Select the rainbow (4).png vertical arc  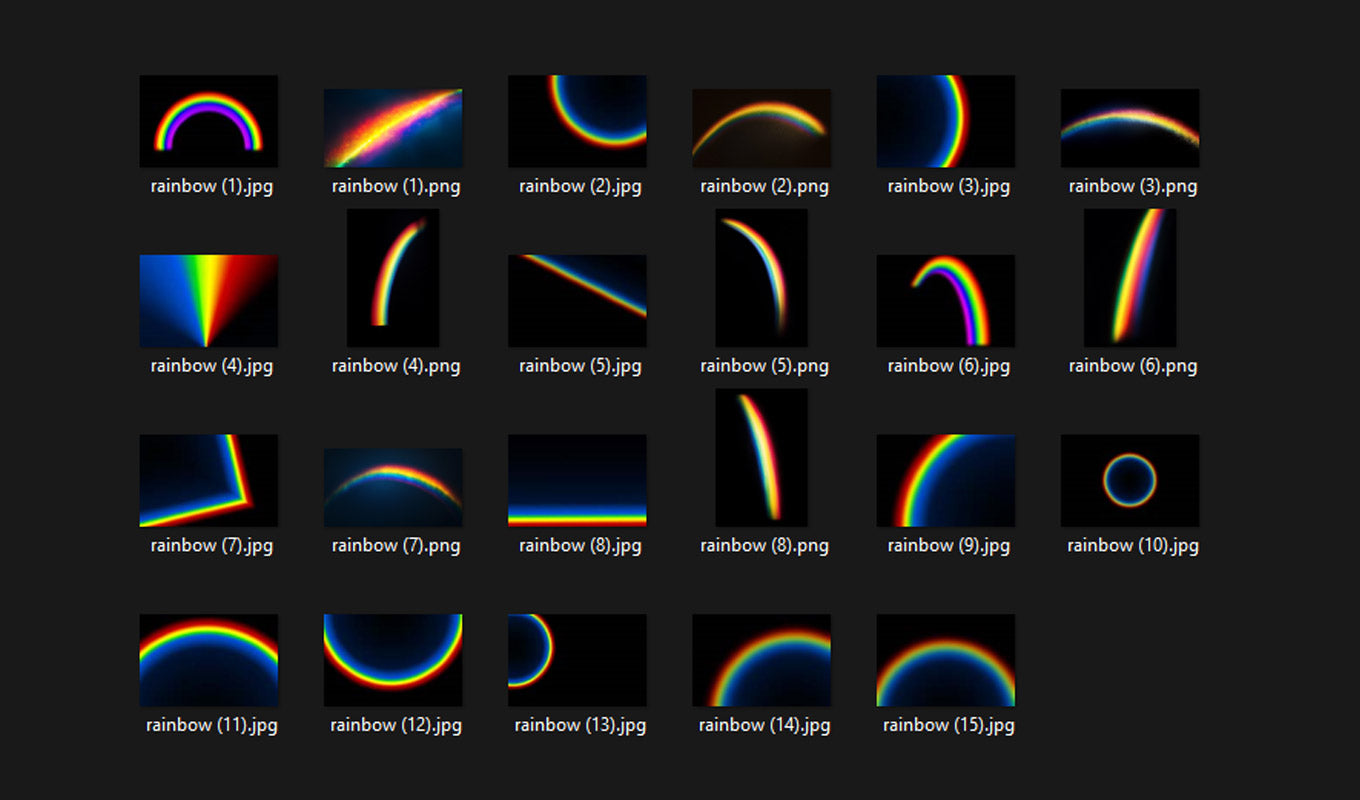coord(393,277)
